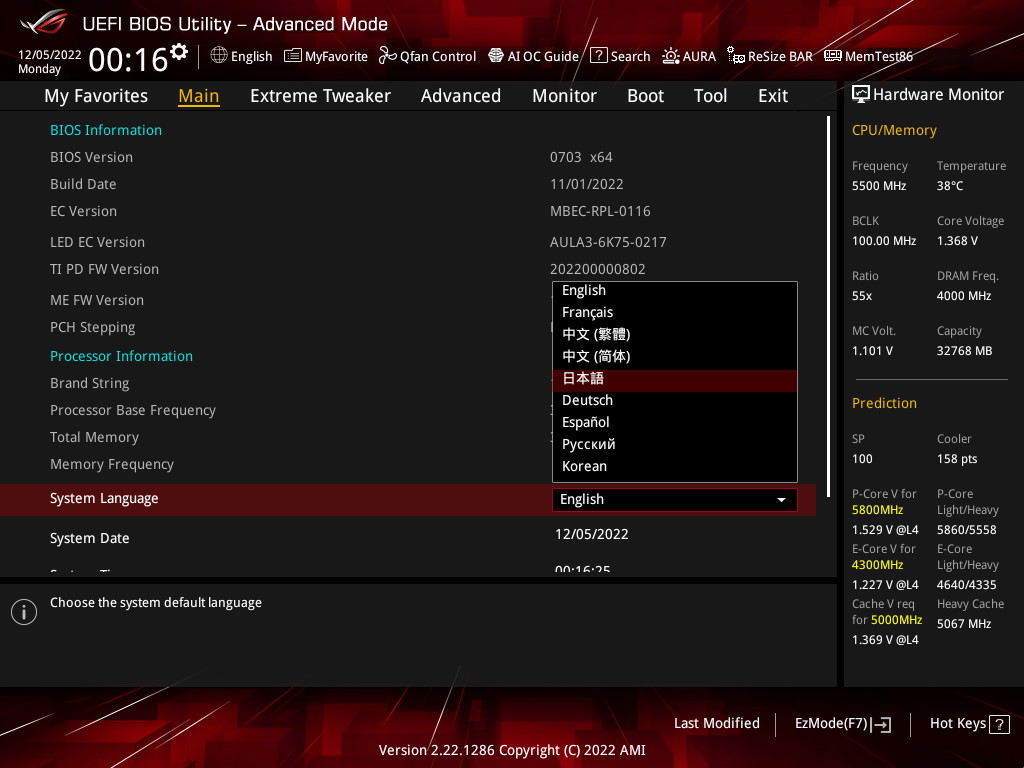Click the 1.368 V core voltage reading
Screen dimensions: 1024x768
coord(957,241)
